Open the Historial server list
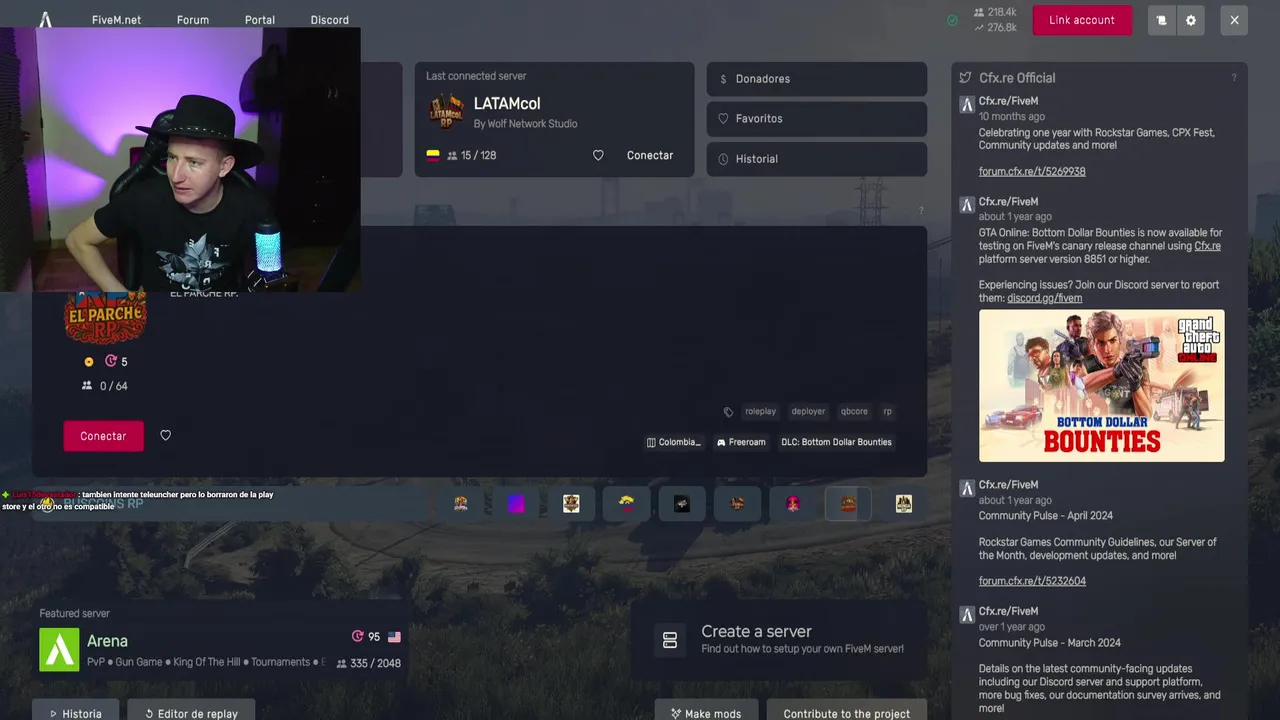Screen dimensions: 1280x720 pyautogui.click(x=817, y=159)
